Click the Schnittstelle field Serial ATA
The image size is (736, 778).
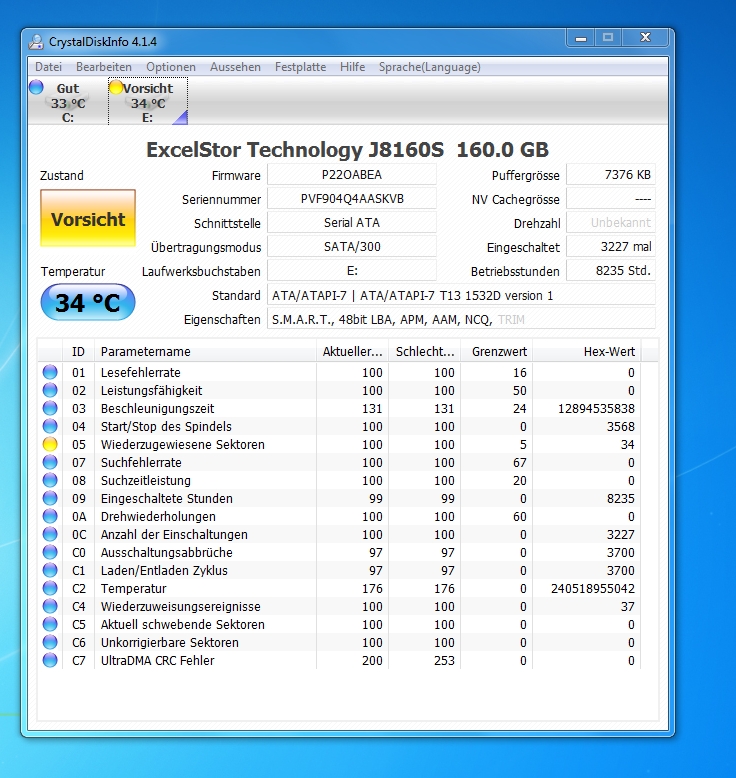[x=352, y=223]
